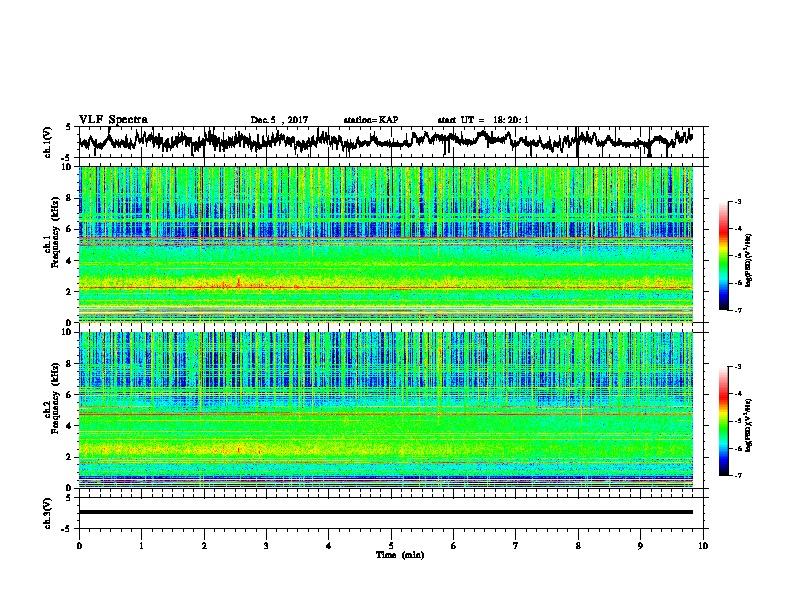792x612 pixels.
Task: Click the ch.1 voltage waveform trace
Action: pyautogui.click(x=386, y=141)
